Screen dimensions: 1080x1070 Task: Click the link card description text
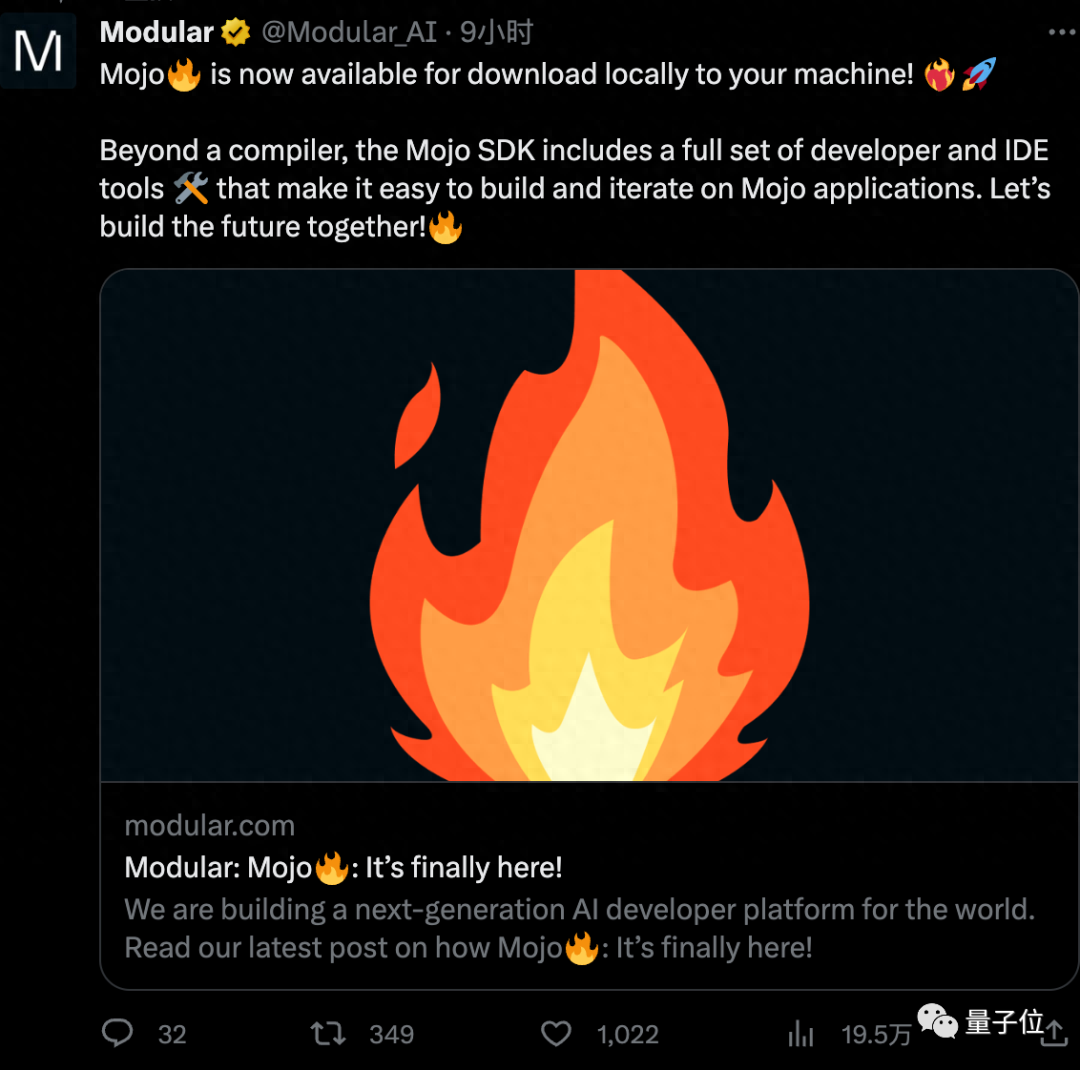point(578,928)
